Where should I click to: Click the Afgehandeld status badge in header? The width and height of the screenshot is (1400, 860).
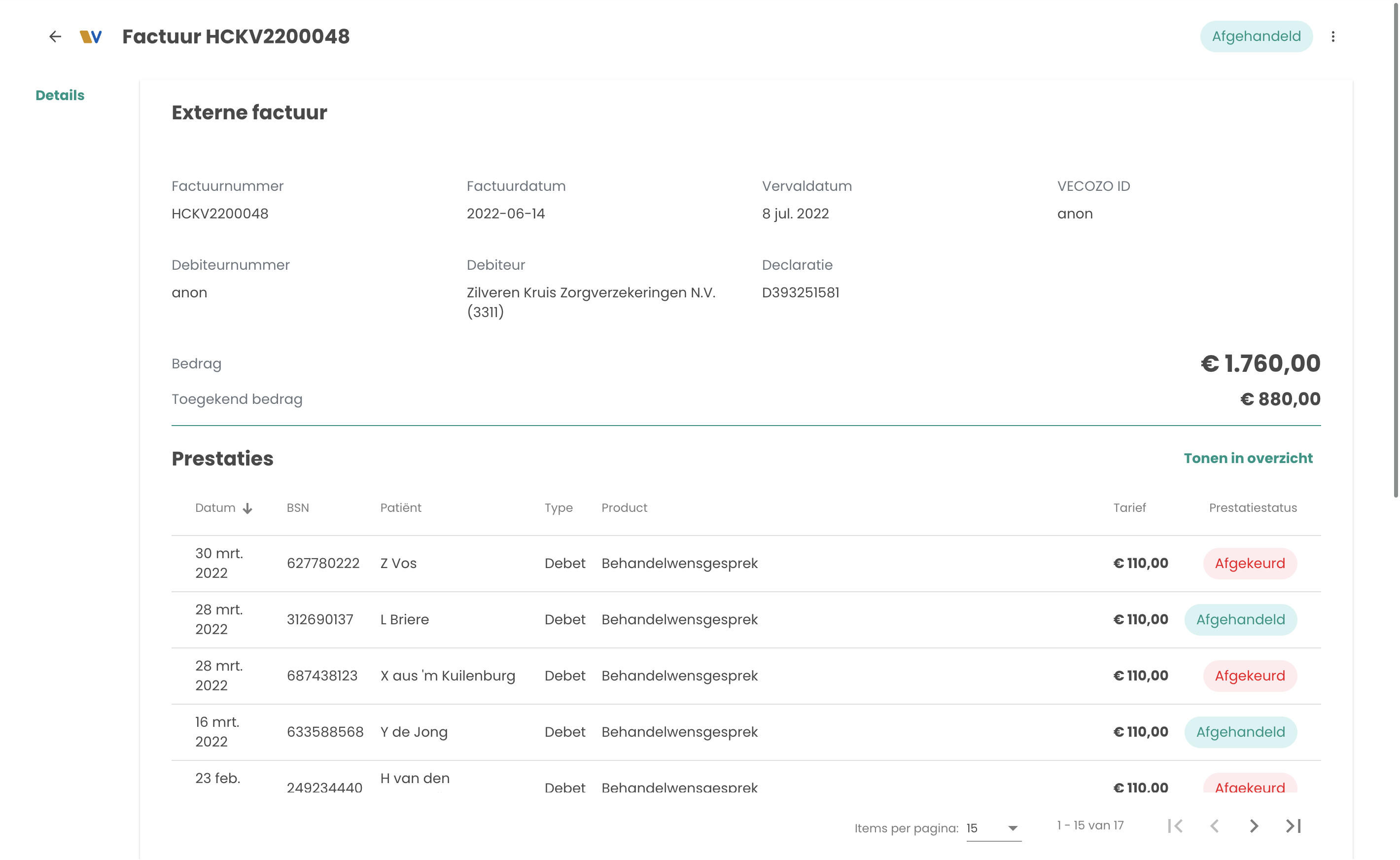tap(1256, 36)
